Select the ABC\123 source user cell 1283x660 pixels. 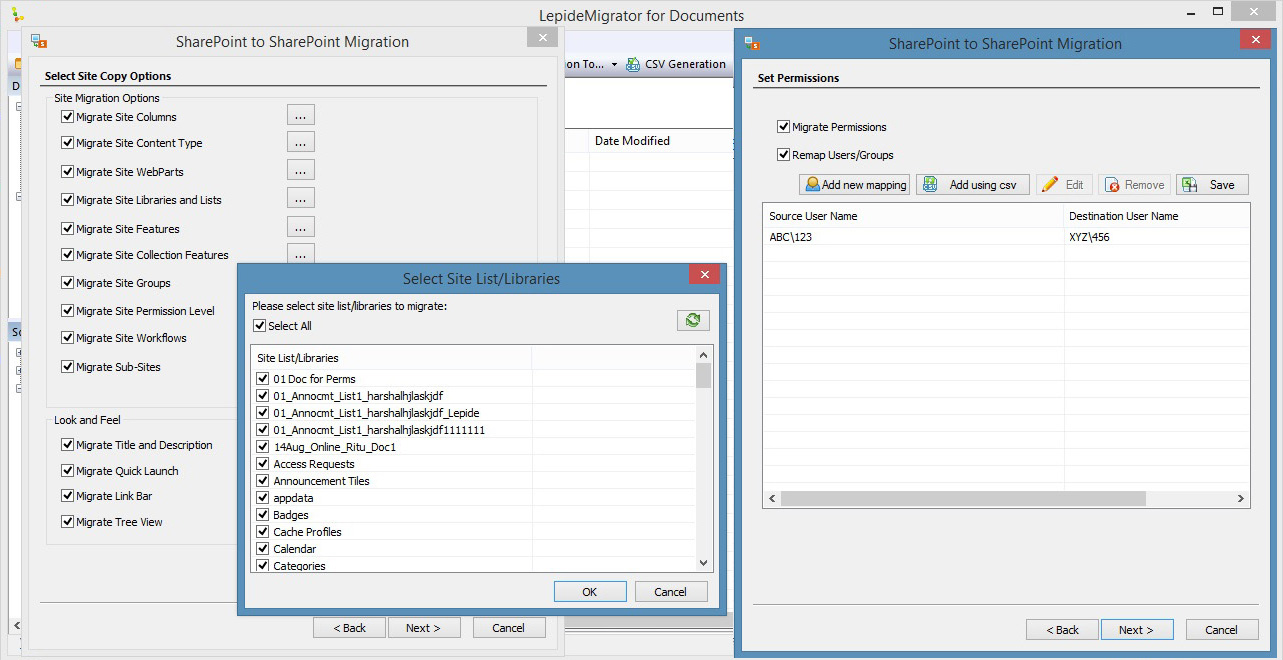tap(913, 237)
